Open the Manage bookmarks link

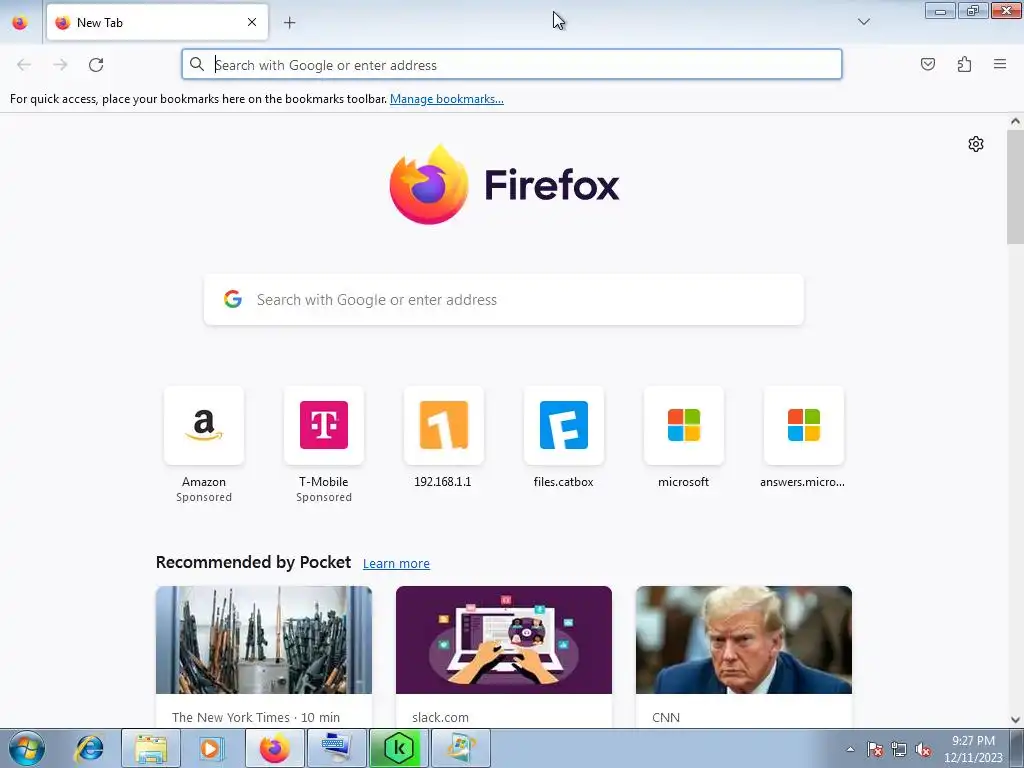[447, 99]
